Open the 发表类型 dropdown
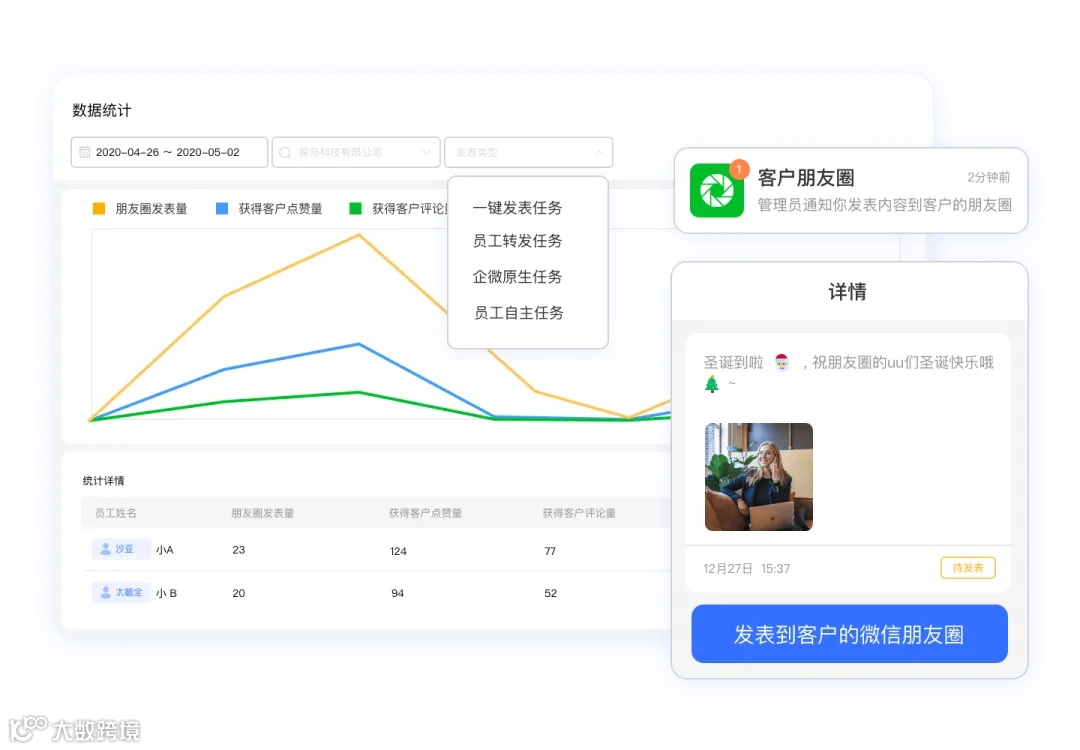 [528, 152]
